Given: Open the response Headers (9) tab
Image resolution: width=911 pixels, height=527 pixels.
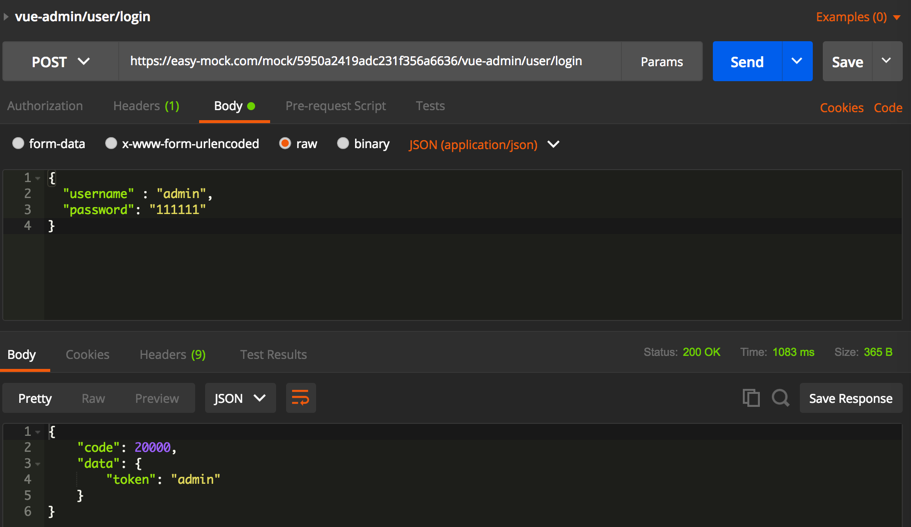Looking at the screenshot, I should 172,355.
